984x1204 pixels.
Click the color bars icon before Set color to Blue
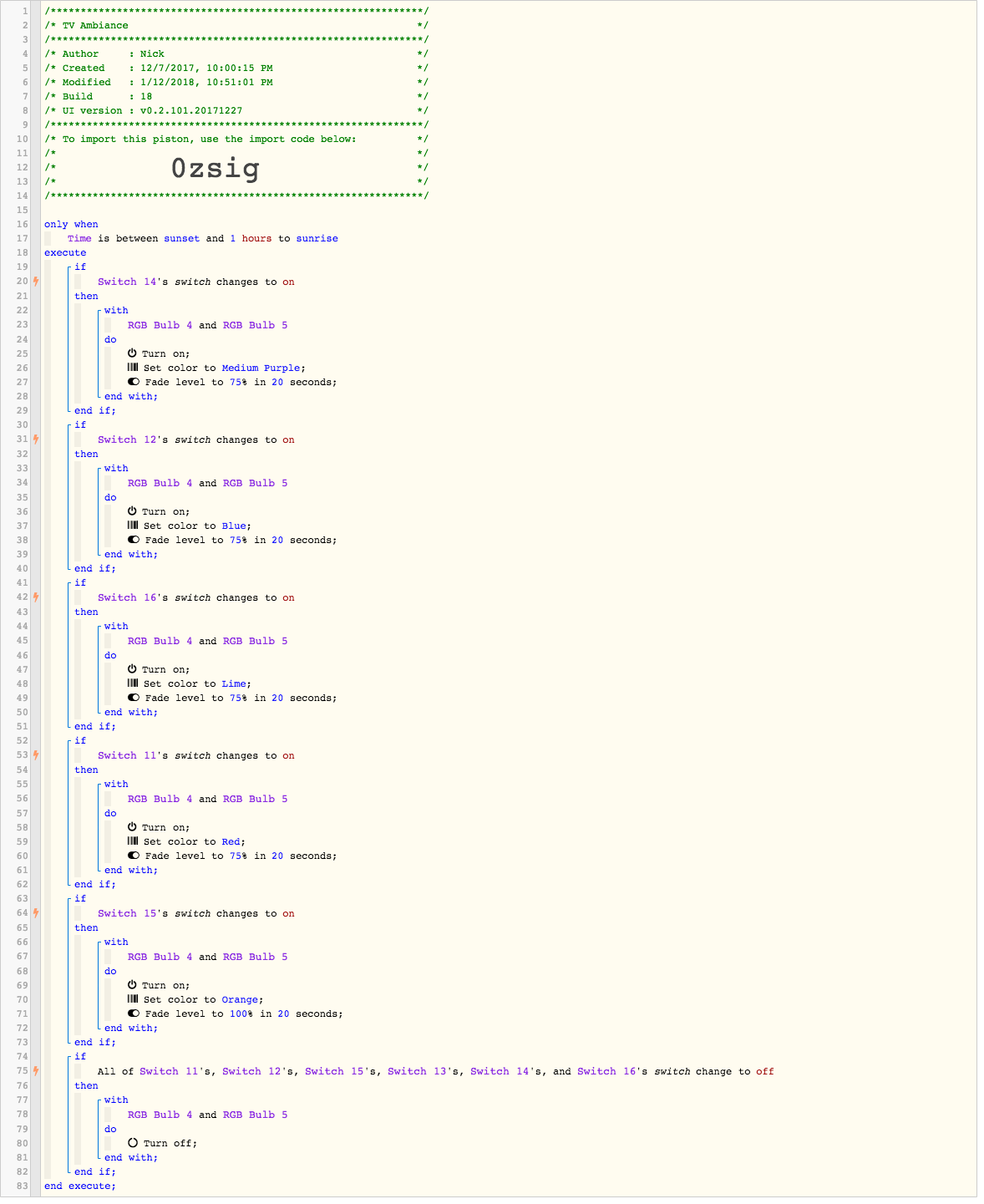133,526
